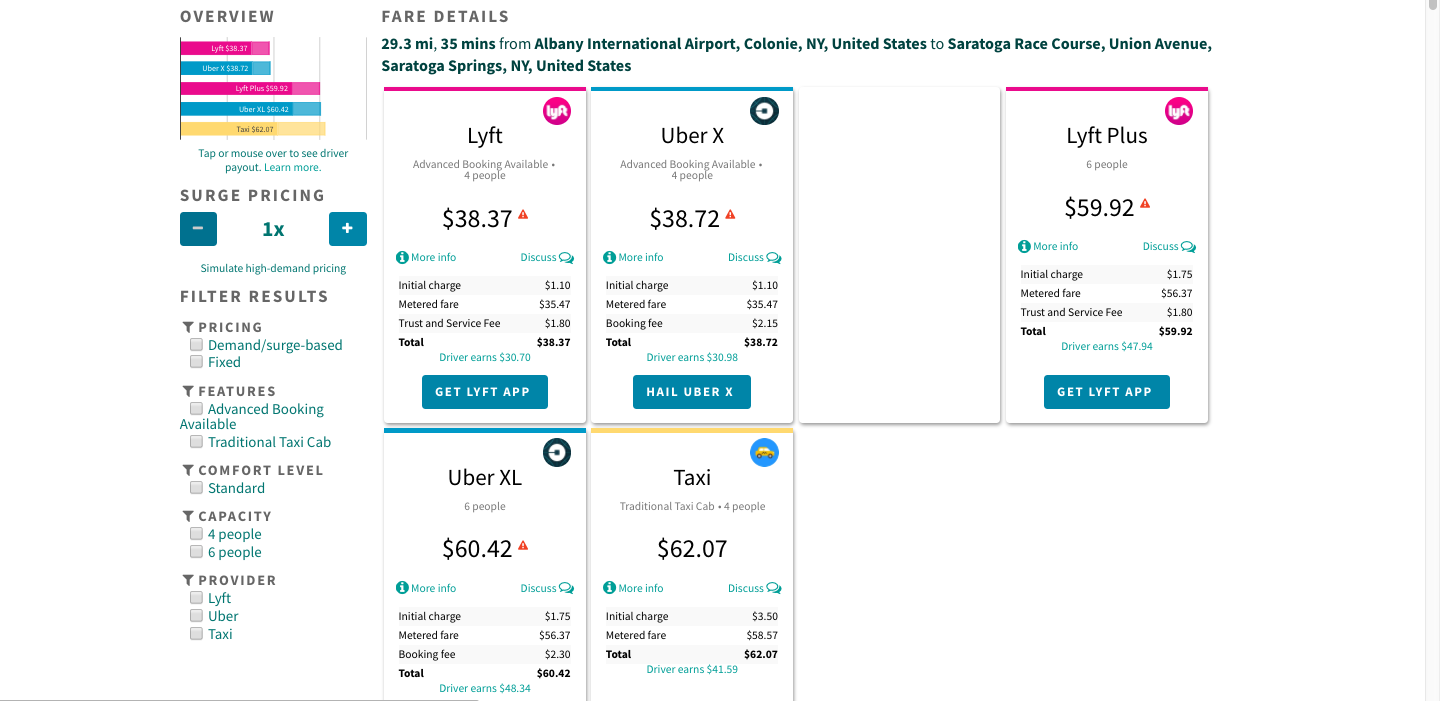The height and width of the screenshot is (701, 1440).
Task: Click the Lyft logo on the Lyft card
Action: [x=557, y=111]
